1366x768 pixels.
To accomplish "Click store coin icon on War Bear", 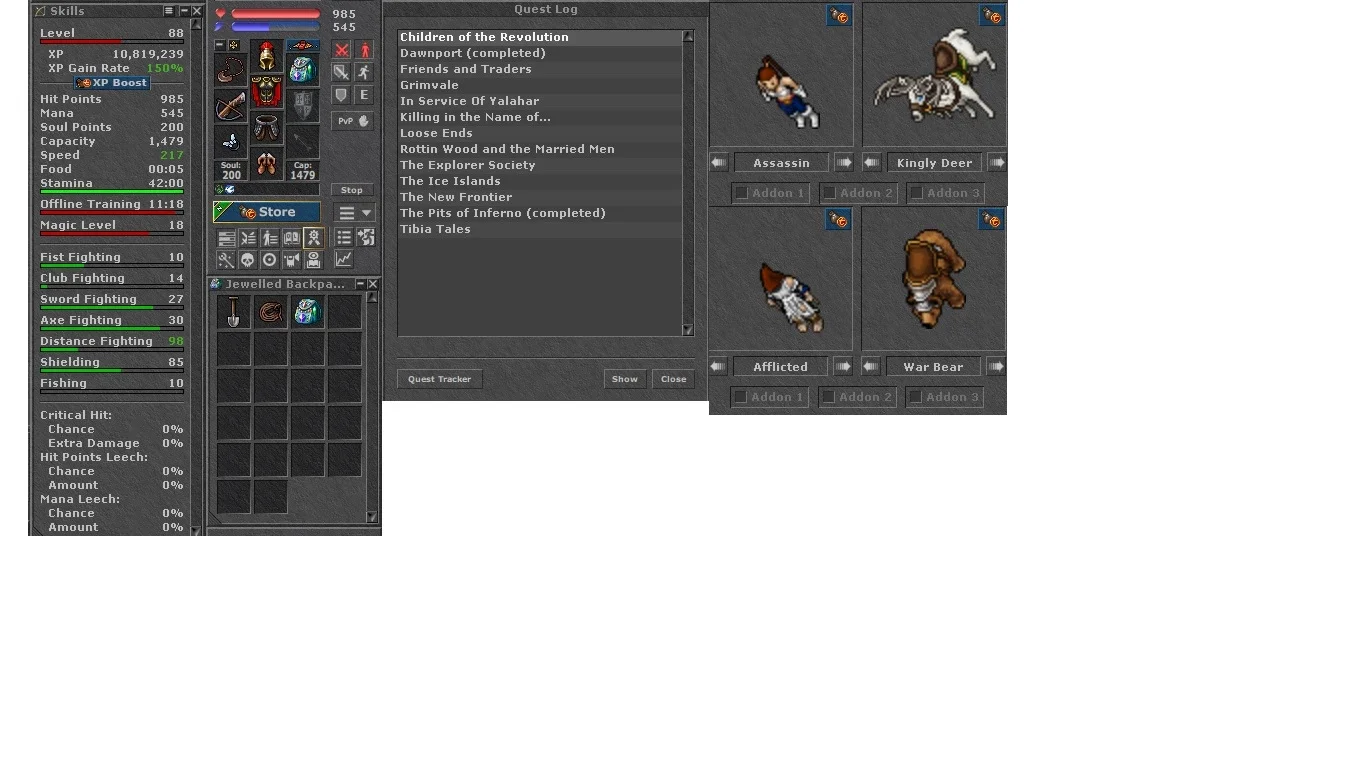I will click(x=991, y=220).
